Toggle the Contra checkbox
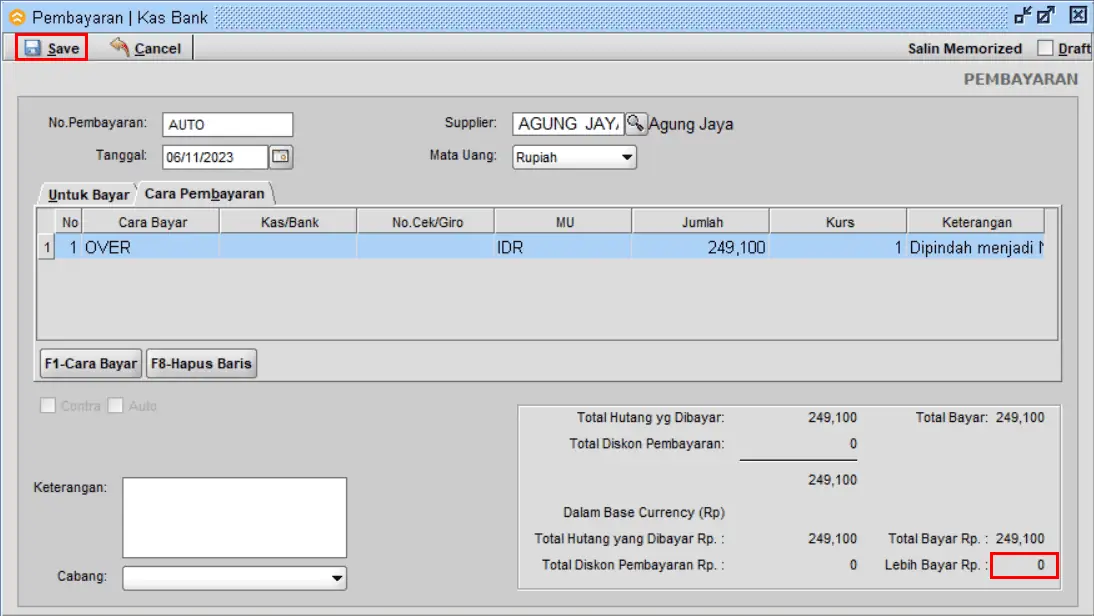 [47, 405]
